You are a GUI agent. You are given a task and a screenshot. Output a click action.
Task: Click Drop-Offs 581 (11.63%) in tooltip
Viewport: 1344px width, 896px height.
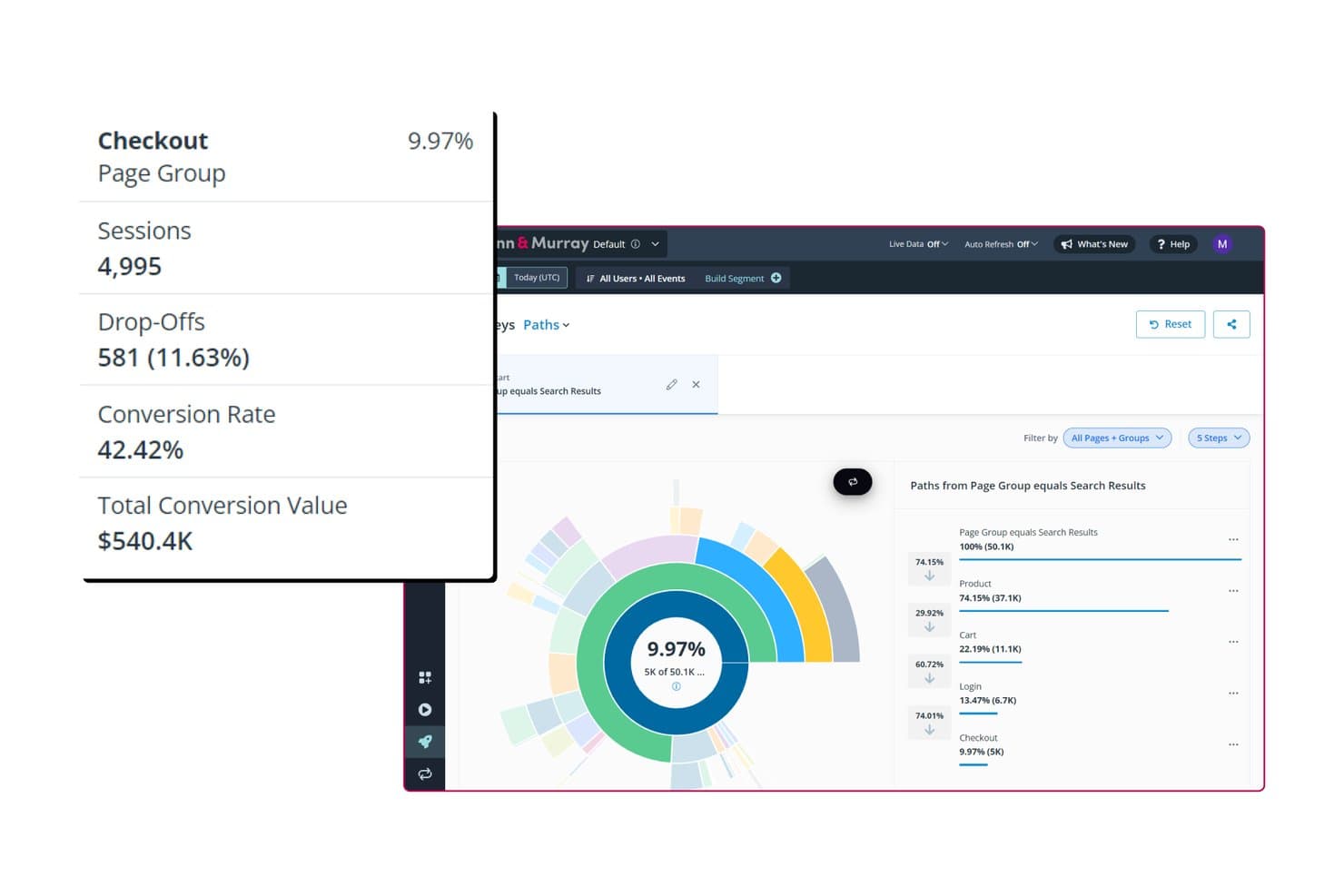[x=173, y=358]
